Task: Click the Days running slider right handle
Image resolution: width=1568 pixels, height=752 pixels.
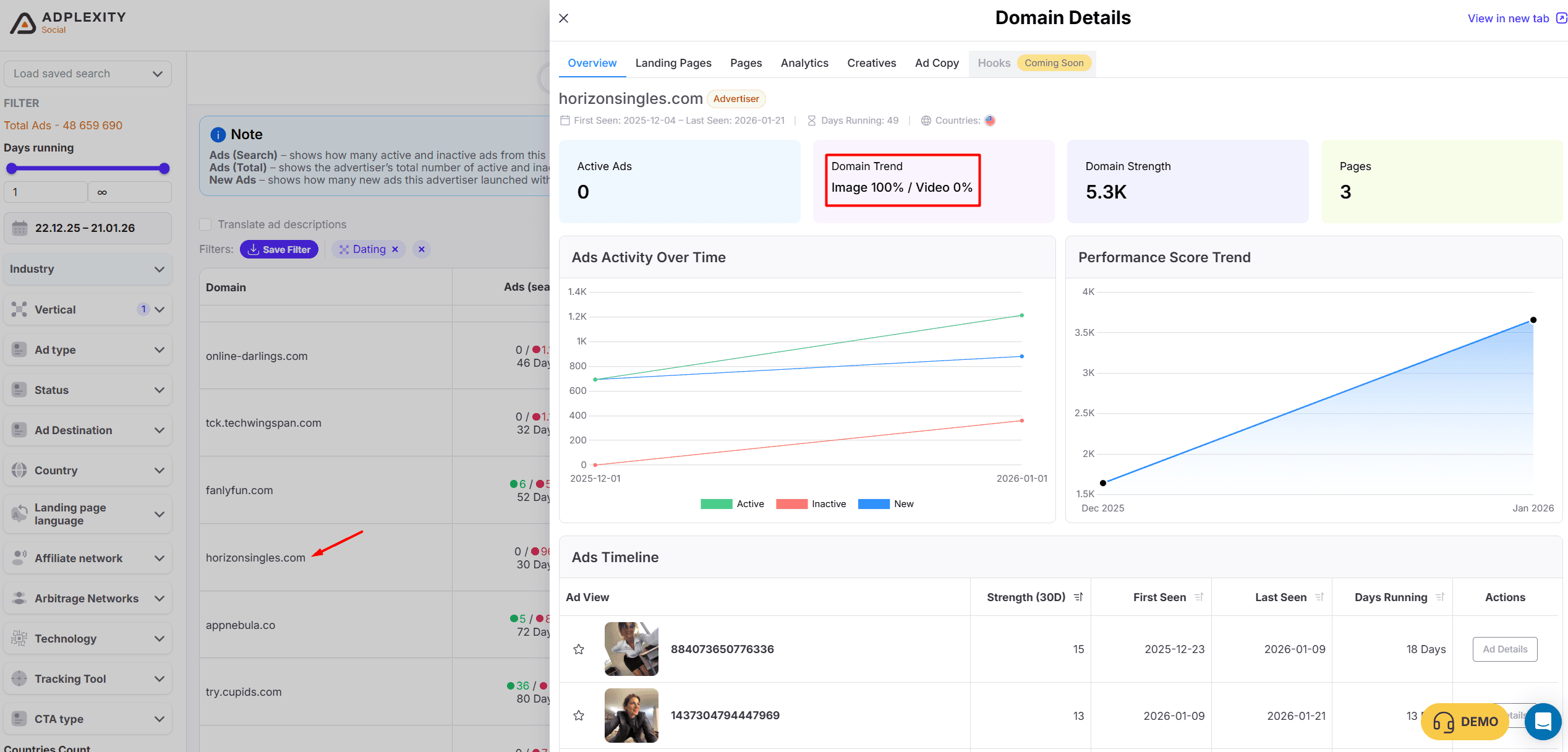Action: (164, 168)
